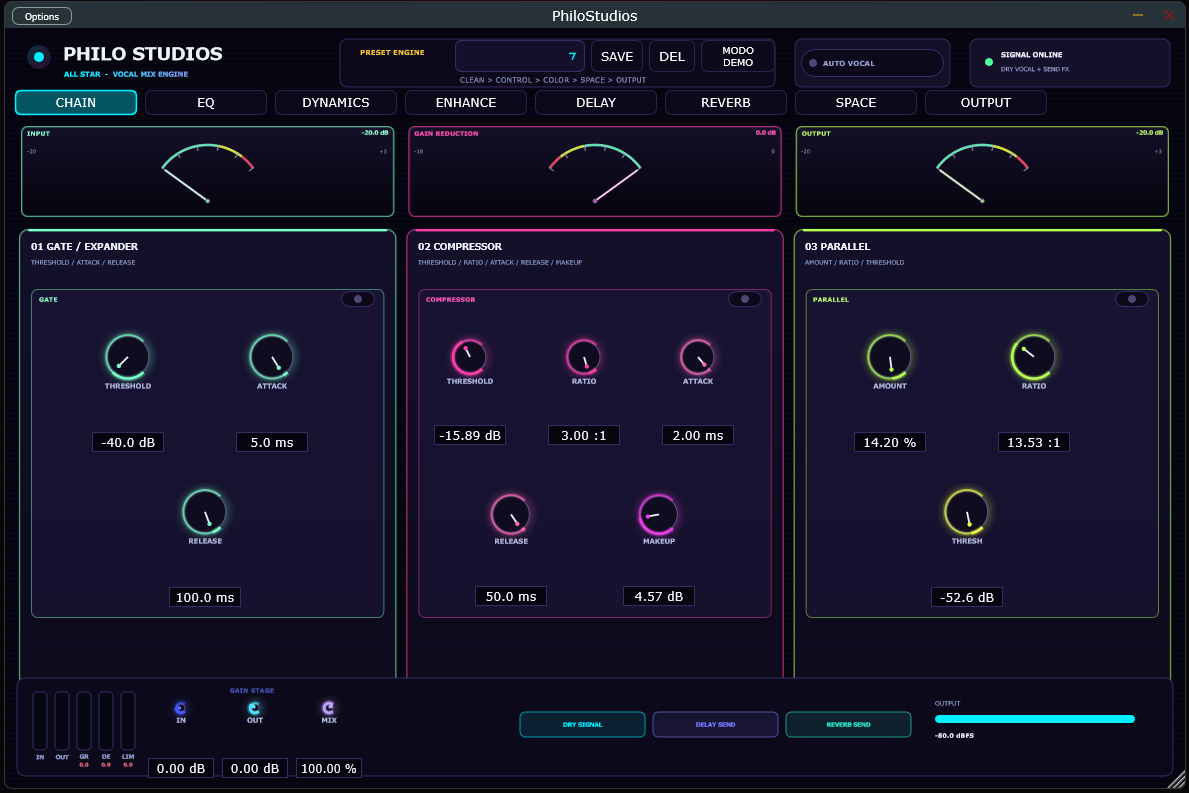Screen dimensions: 1189x793
Task: Click the cyan output level bar
Action: coord(1034,719)
